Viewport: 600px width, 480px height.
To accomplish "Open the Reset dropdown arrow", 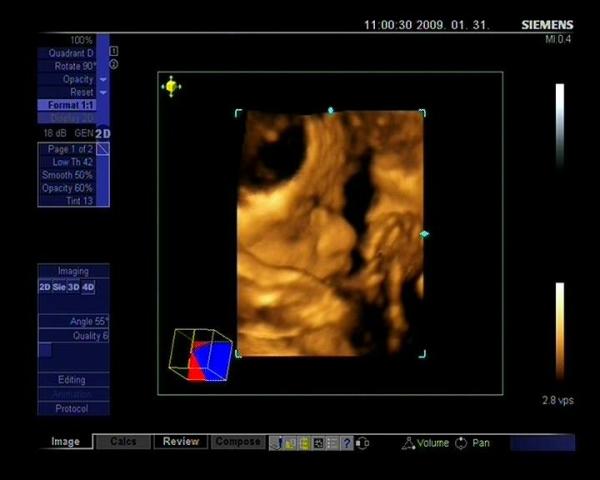I will coord(103,92).
